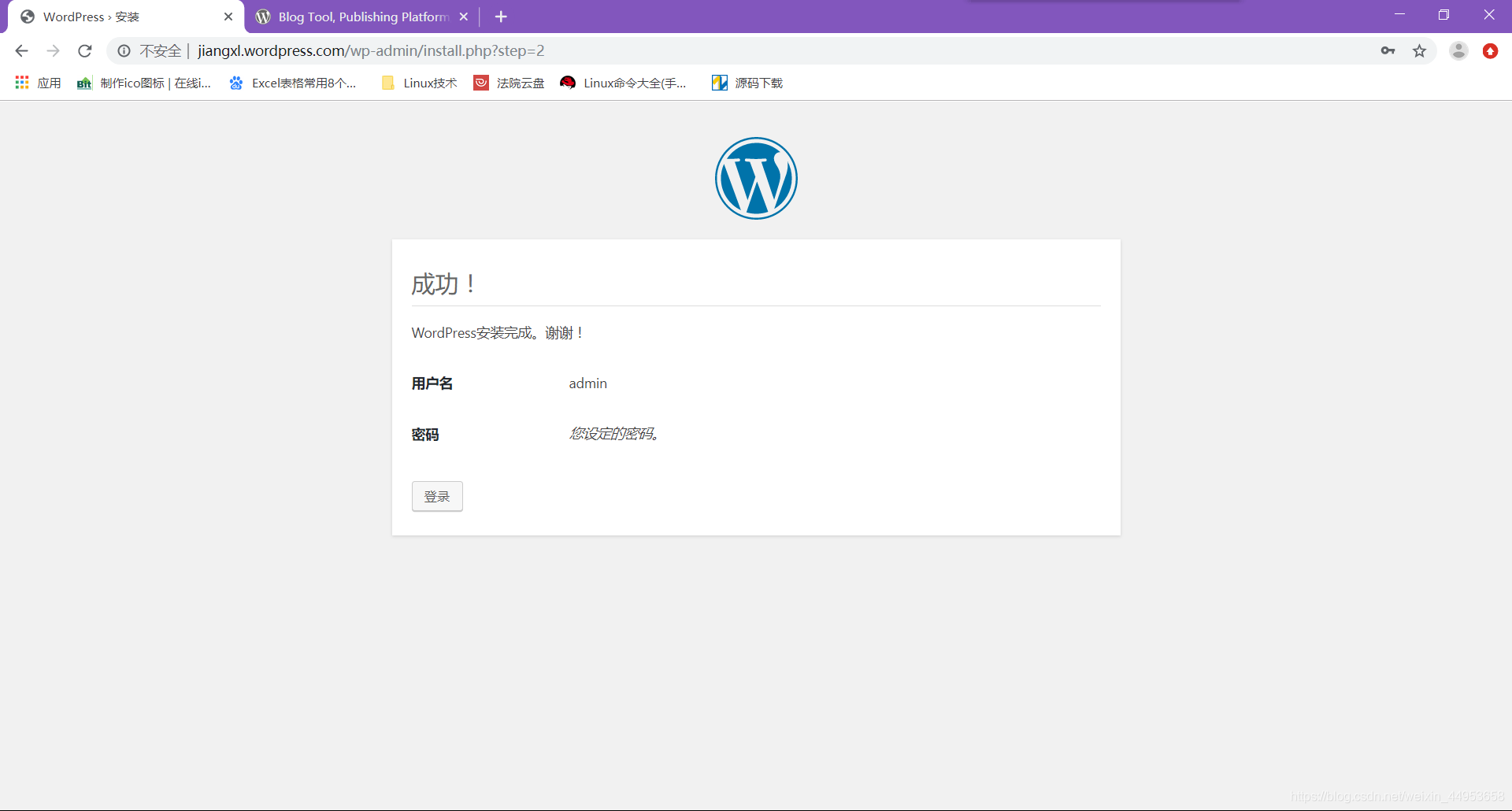Click the 不安全 site info icon
Viewport: 1512px width, 811px height.
(124, 51)
